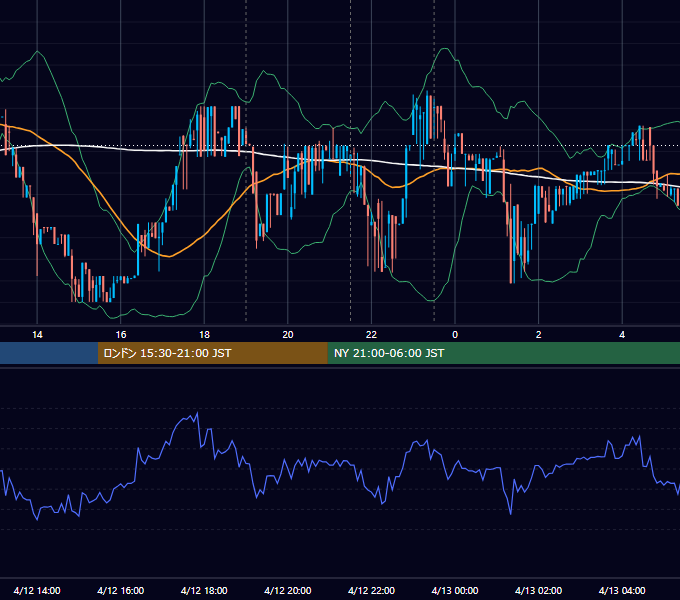Screen dimensions: 680x600
Task: Click the blue session bar left of ロンドン
Action: 49,353
